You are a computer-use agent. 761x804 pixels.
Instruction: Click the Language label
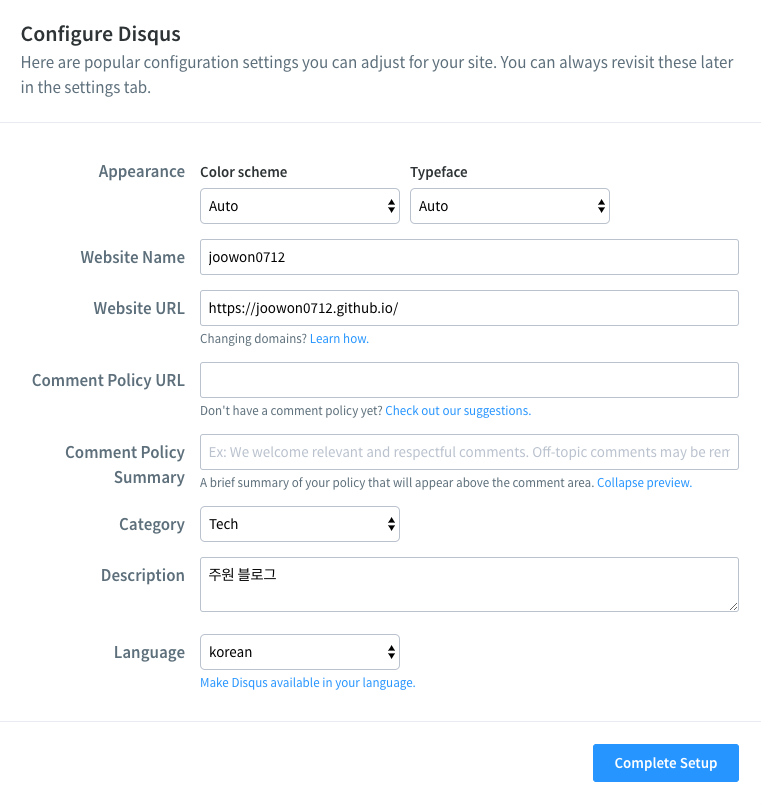[149, 653]
